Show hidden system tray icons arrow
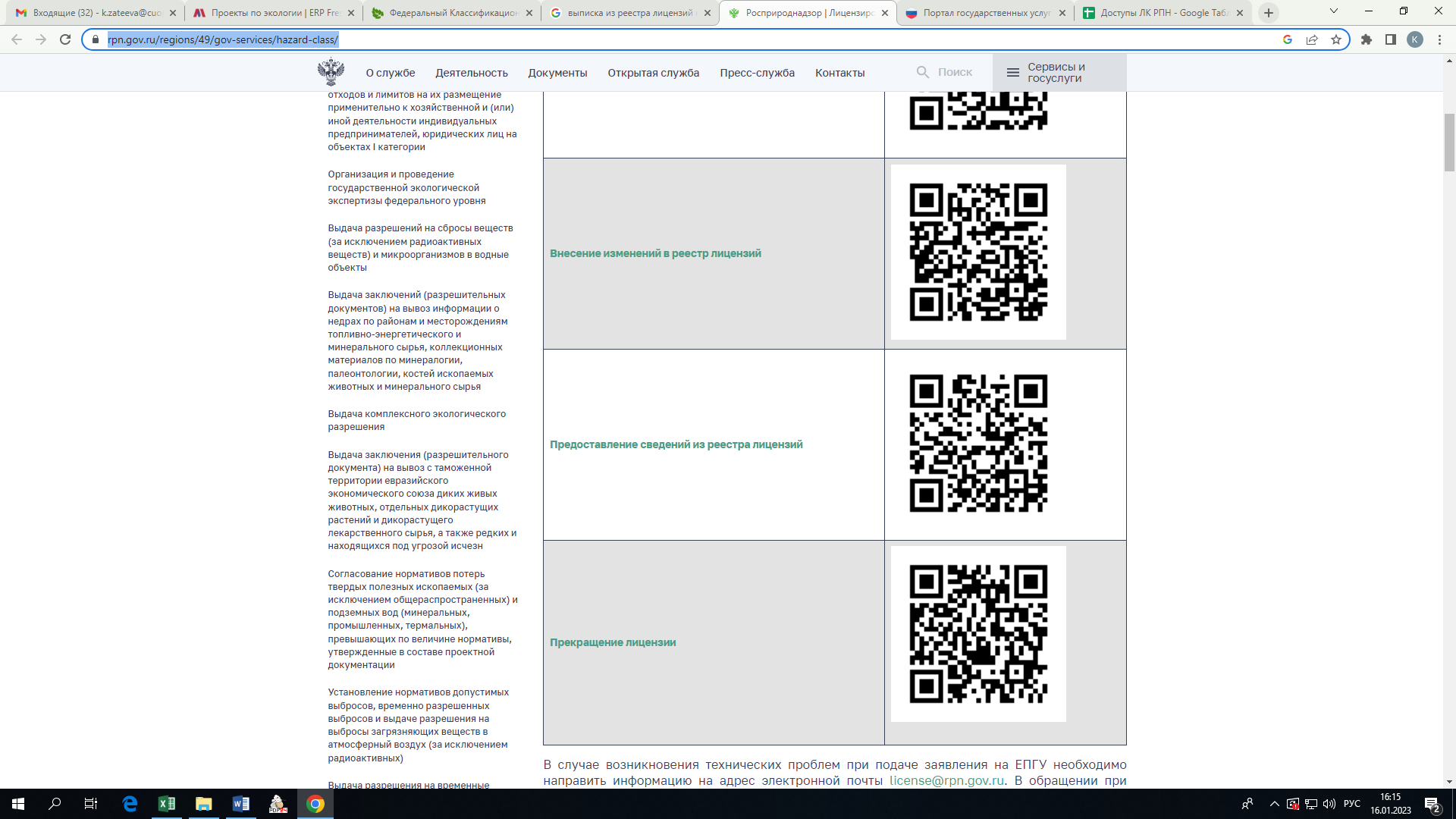Image resolution: width=1456 pixels, height=819 pixels. coord(1275,804)
